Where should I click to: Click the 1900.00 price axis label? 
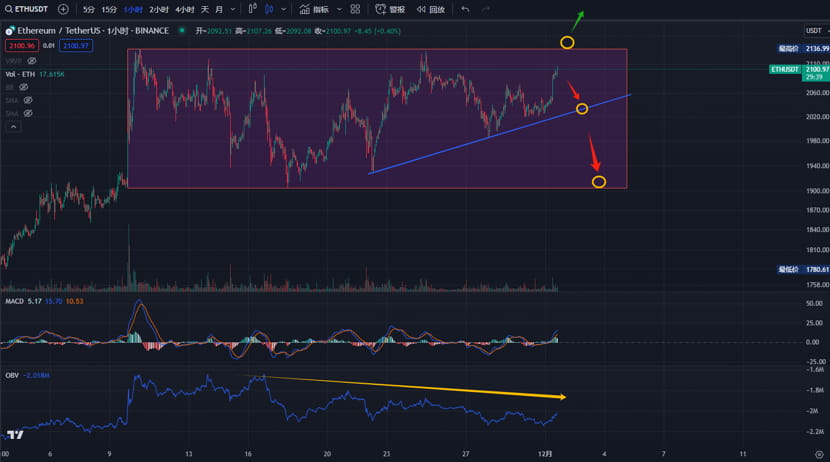click(x=817, y=191)
